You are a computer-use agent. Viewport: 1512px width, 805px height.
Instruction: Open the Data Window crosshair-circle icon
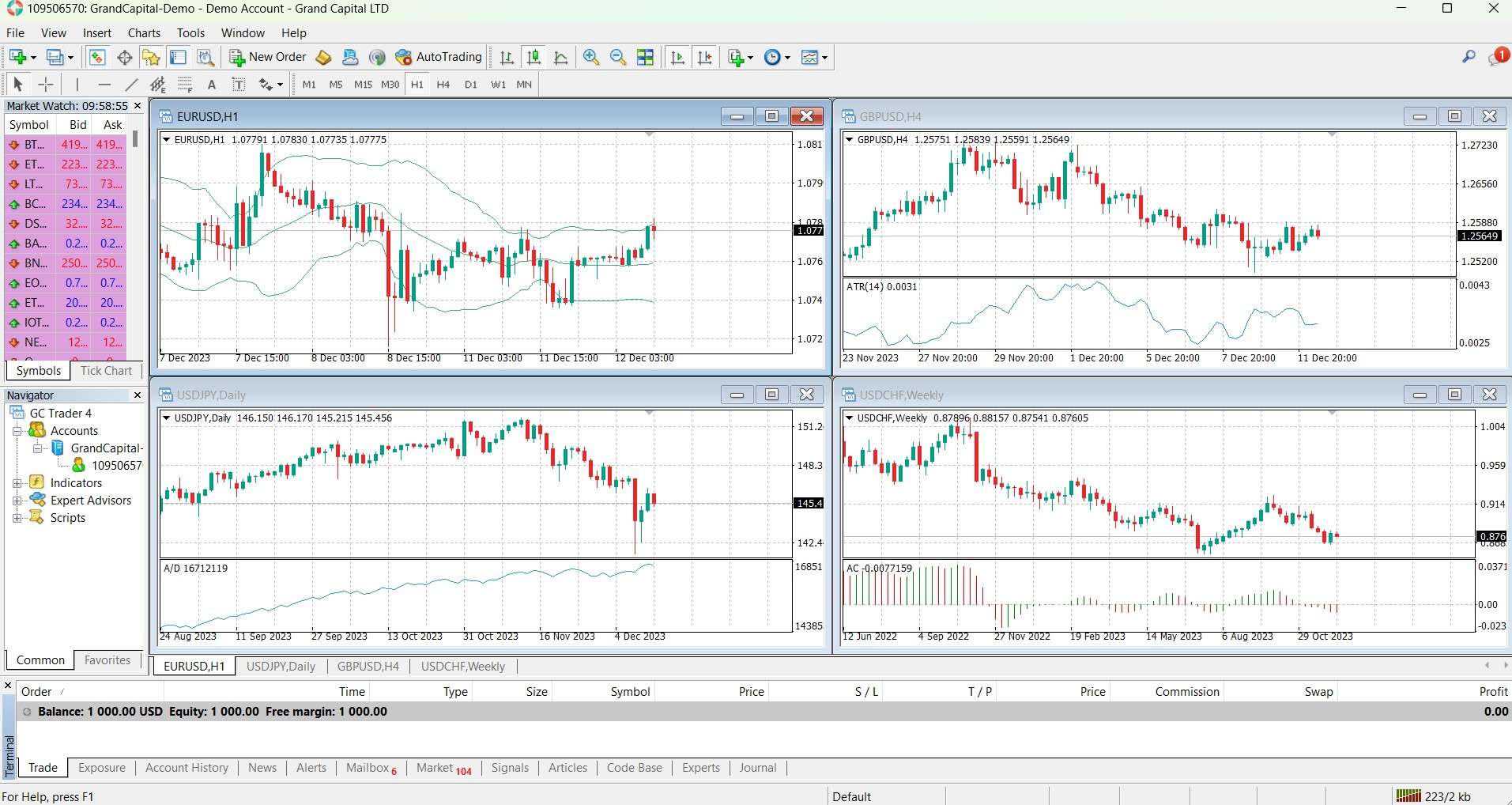point(124,57)
